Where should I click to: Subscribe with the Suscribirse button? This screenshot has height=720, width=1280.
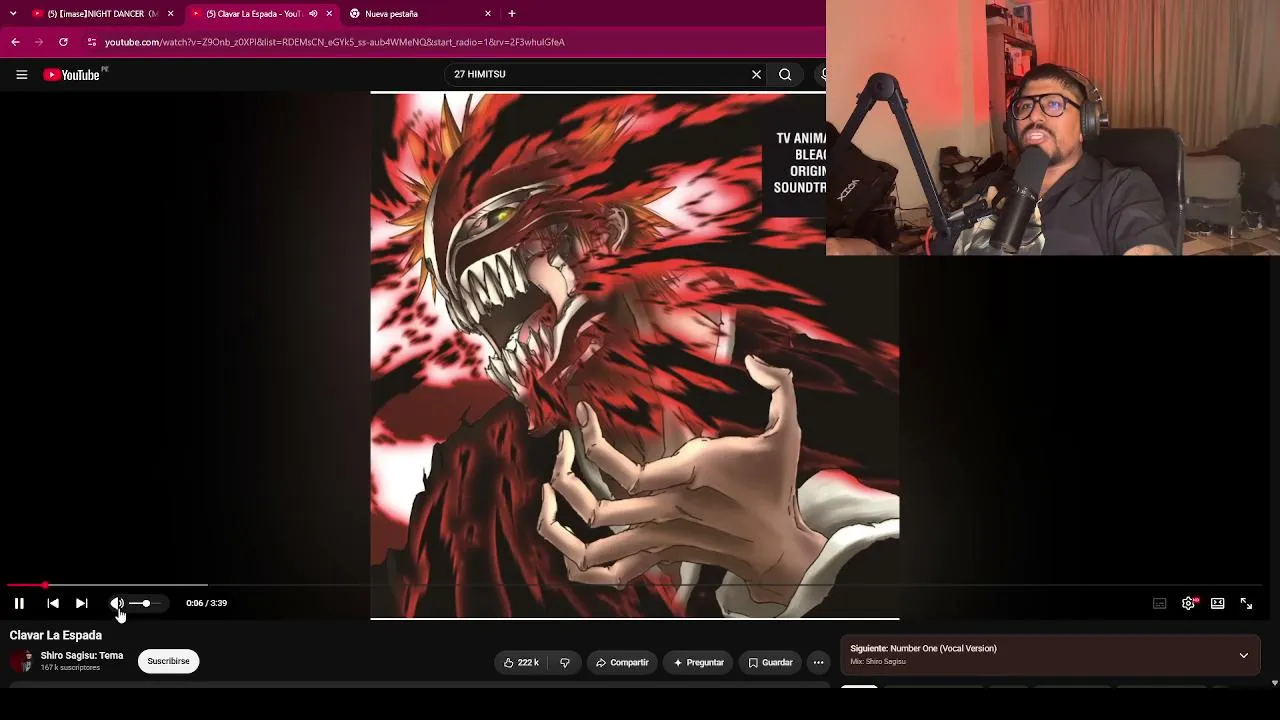click(x=168, y=661)
